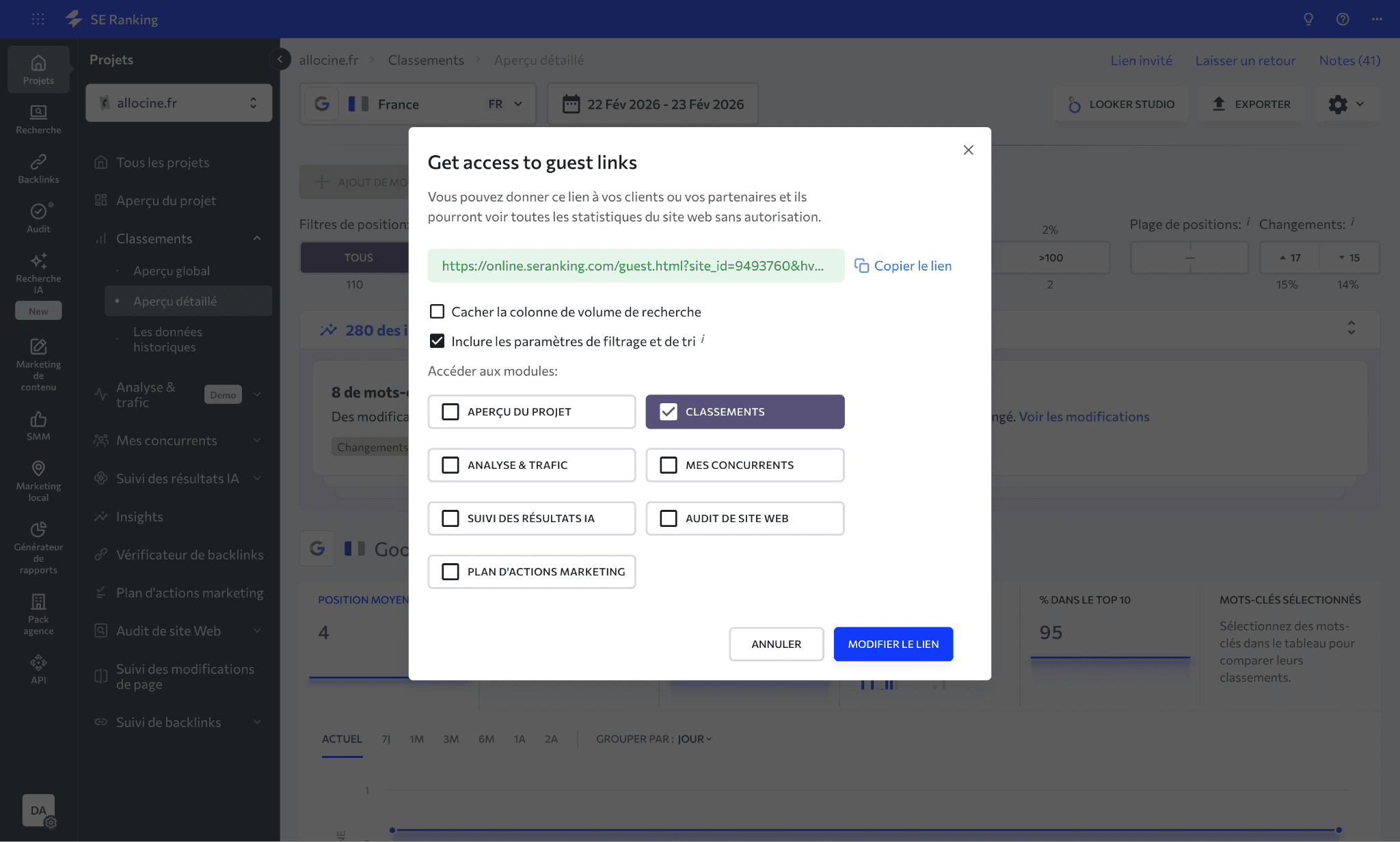Uncheck Inclure les paramètres de filtrage
Viewport: 1400px width, 842px height.
[x=437, y=341]
